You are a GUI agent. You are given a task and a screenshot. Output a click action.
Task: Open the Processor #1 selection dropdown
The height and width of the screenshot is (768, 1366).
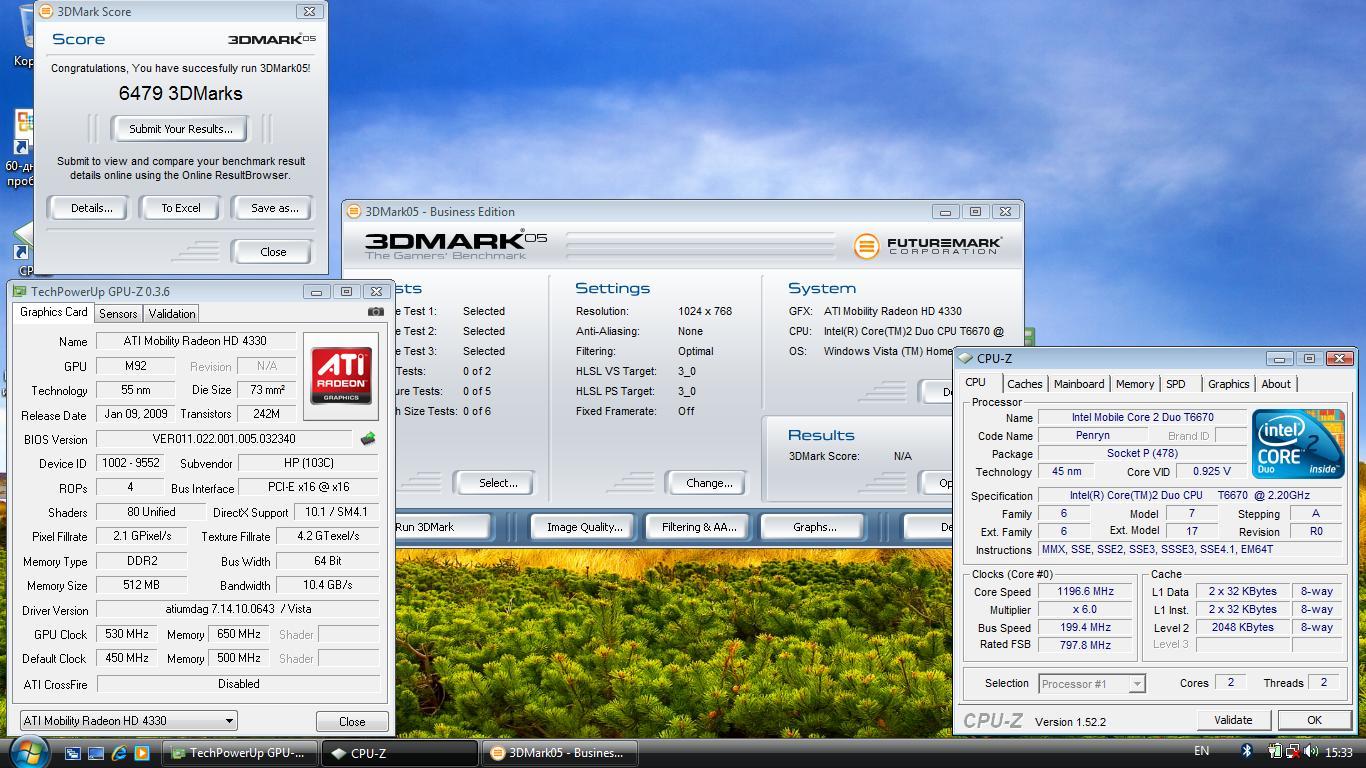click(1091, 684)
